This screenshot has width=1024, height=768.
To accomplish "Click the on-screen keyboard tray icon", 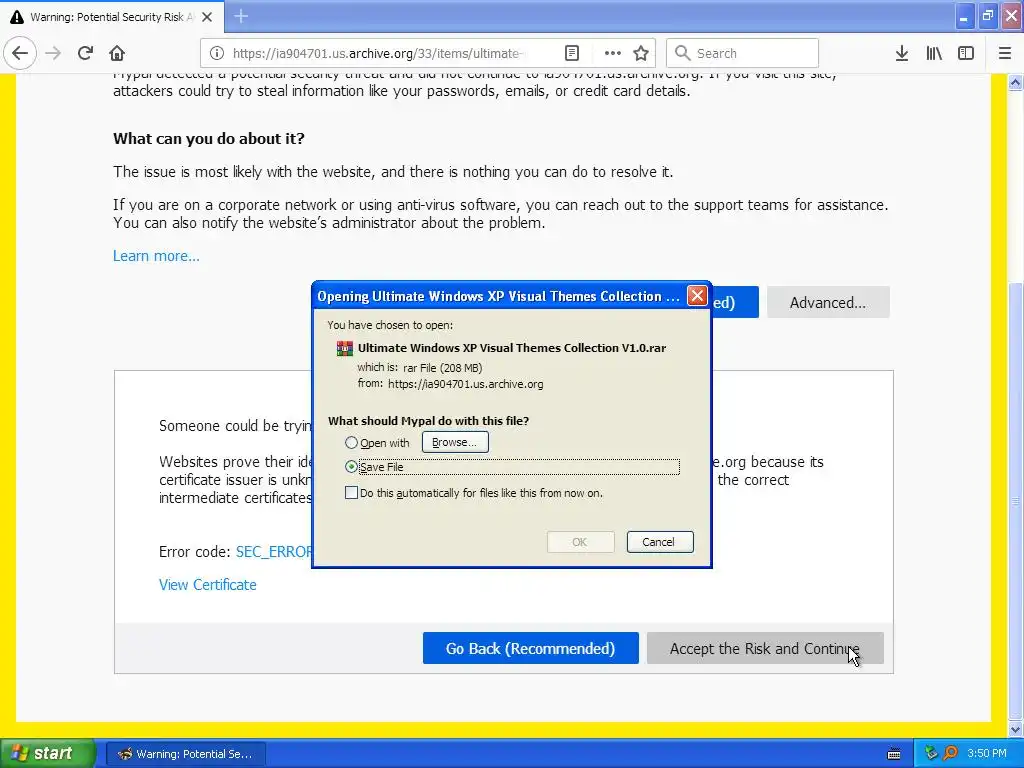I will point(894,754).
